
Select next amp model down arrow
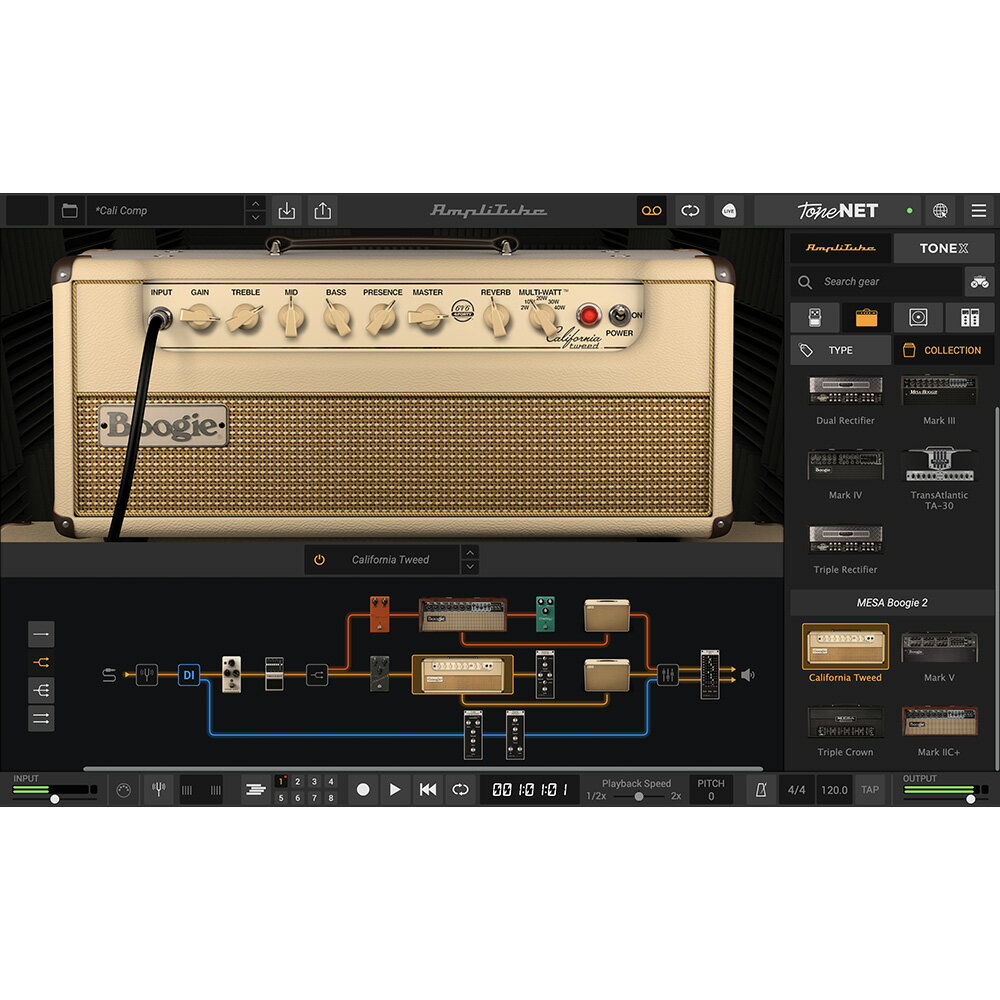[x=470, y=567]
